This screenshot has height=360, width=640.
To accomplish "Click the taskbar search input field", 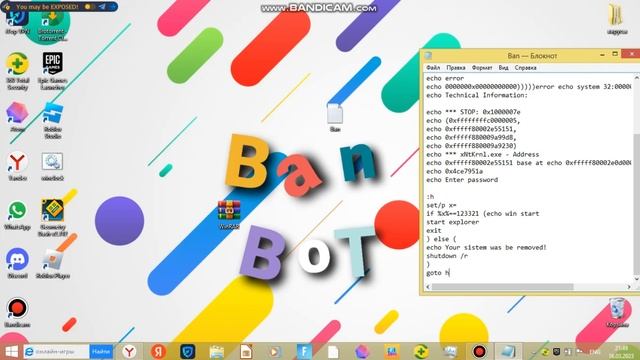I will coord(56,351).
